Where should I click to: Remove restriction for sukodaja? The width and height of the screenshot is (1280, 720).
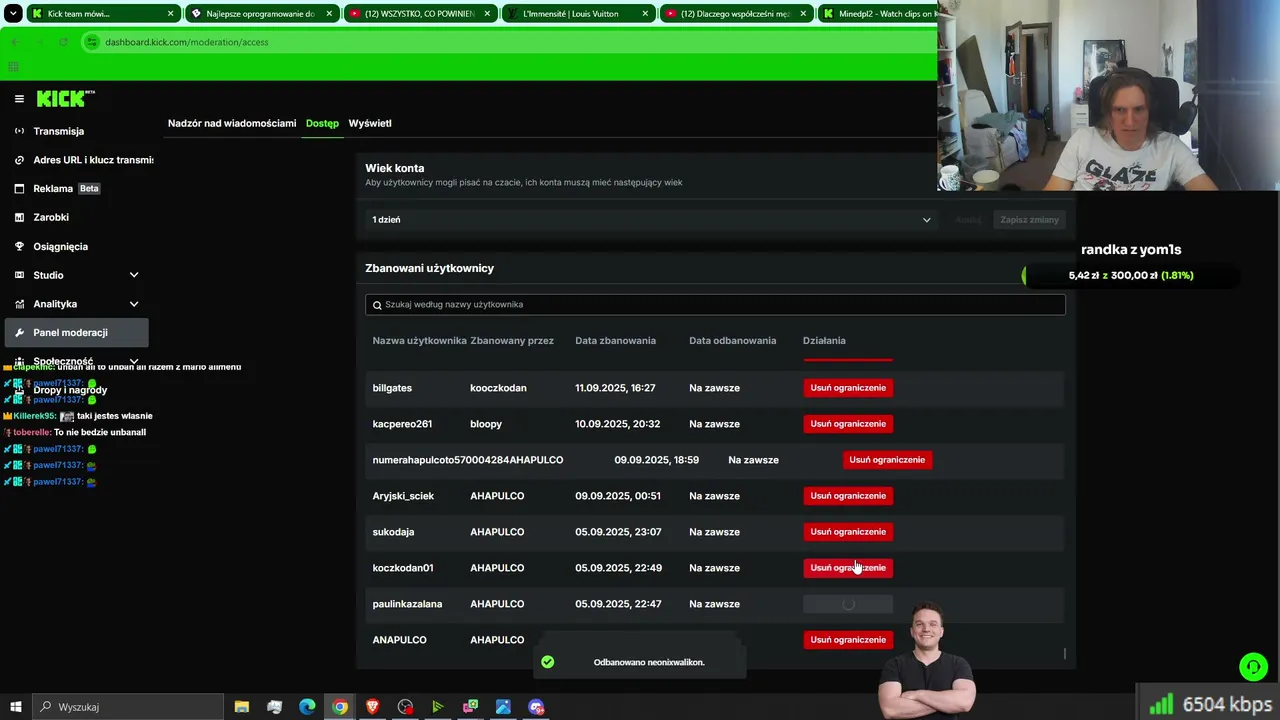(848, 532)
